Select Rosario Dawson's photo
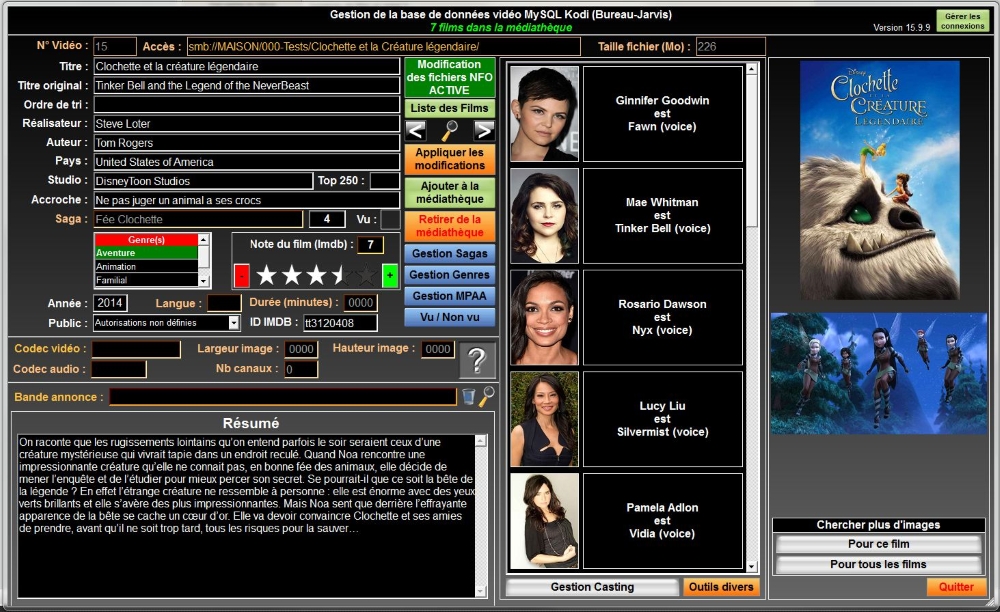The width and height of the screenshot is (1000, 612). tap(544, 317)
